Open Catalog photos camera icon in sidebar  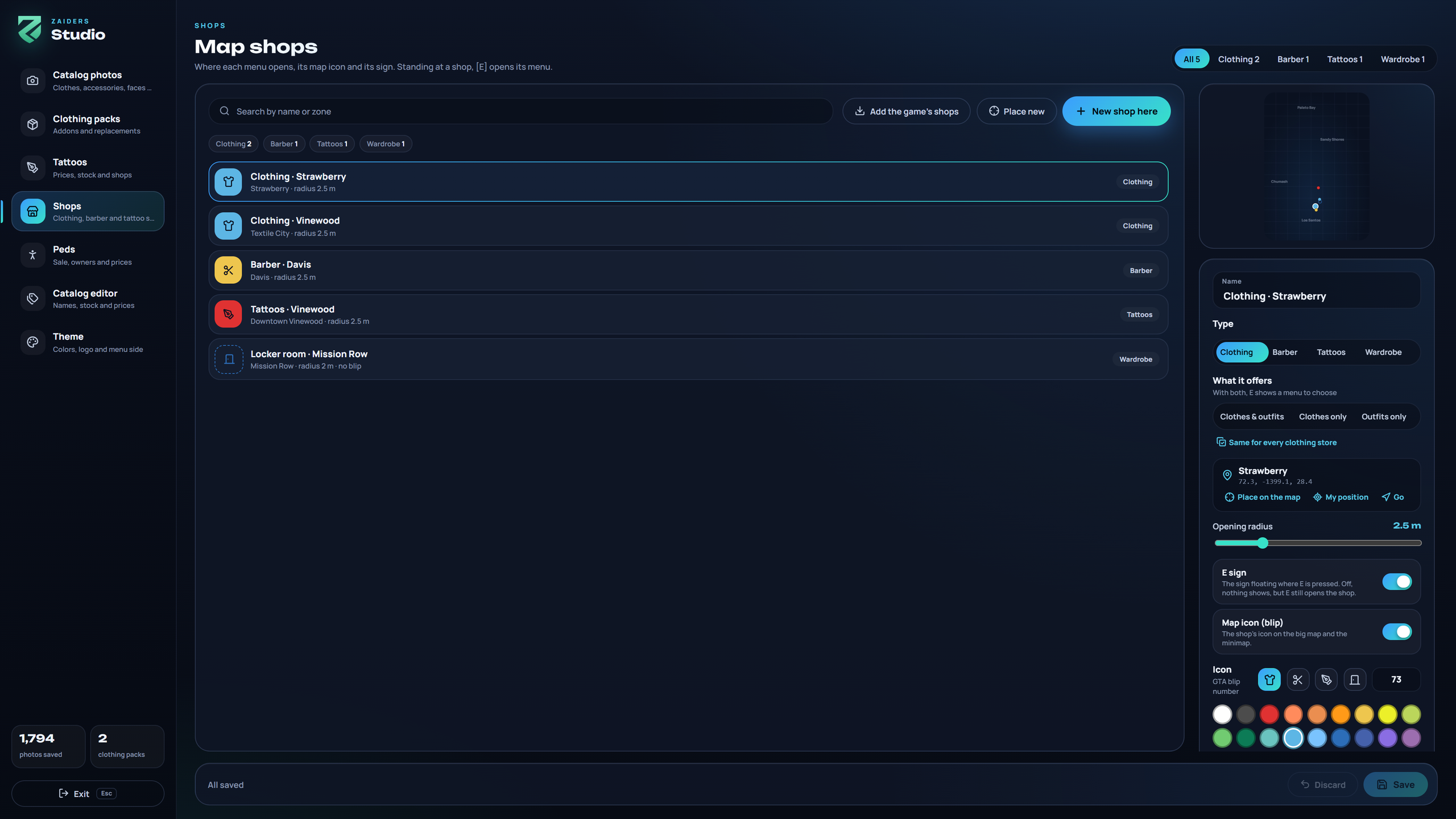(x=32, y=81)
